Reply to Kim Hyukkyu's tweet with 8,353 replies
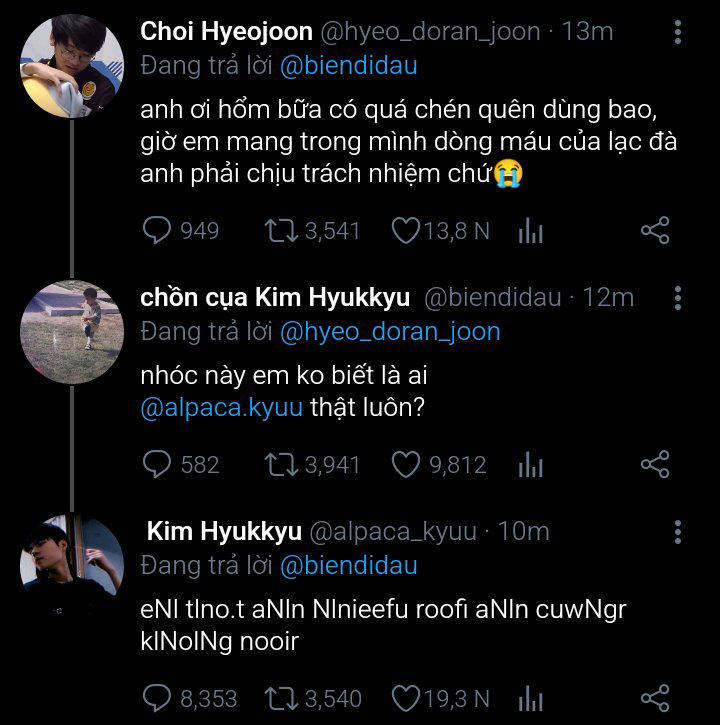The width and height of the screenshot is (720, 725). tap(158, 698)
